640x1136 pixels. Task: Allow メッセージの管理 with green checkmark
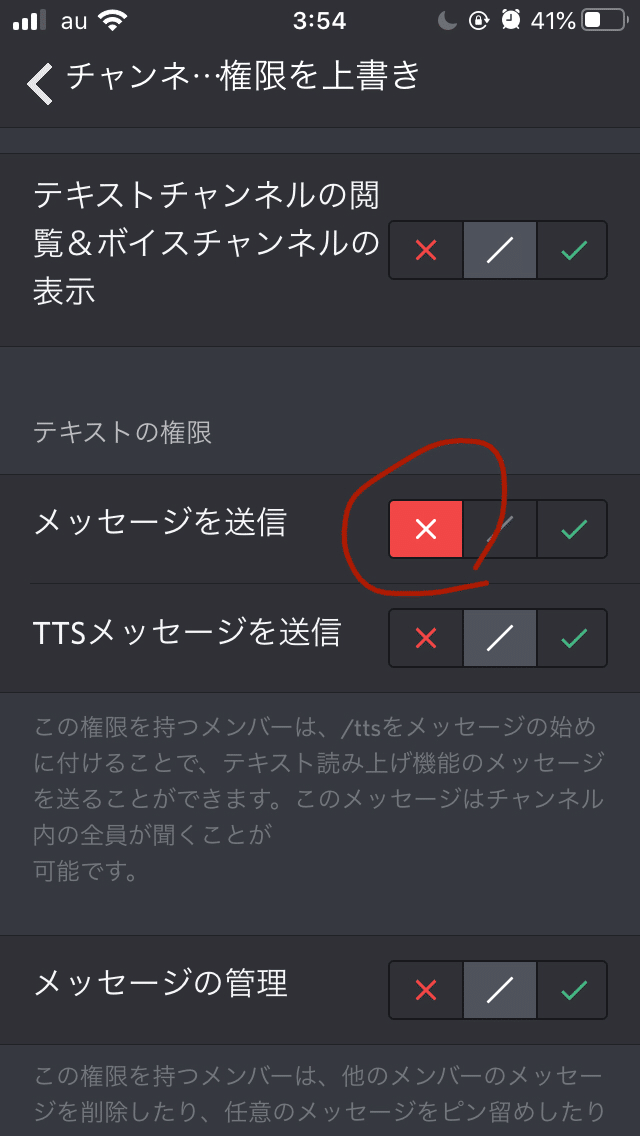coord(573,990)
